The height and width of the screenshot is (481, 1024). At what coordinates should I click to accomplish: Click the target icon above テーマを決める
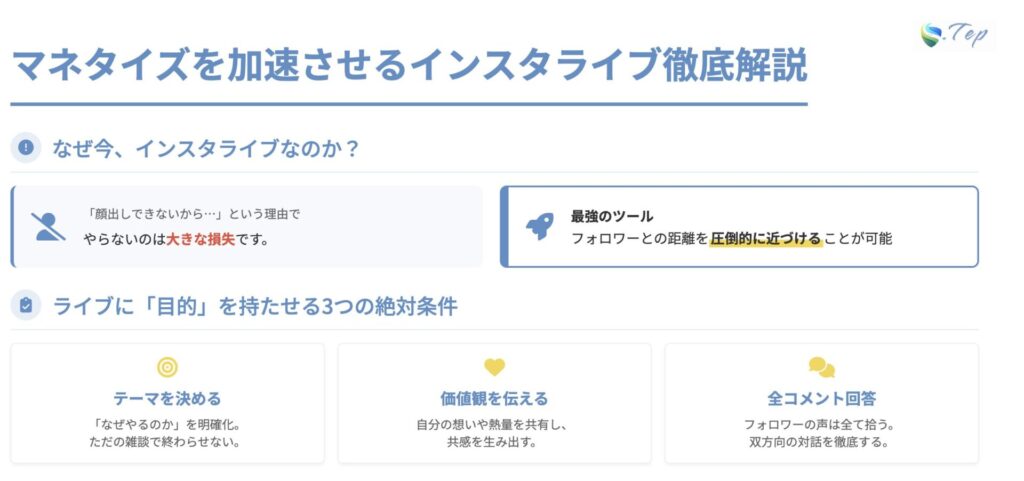[167, 368]
